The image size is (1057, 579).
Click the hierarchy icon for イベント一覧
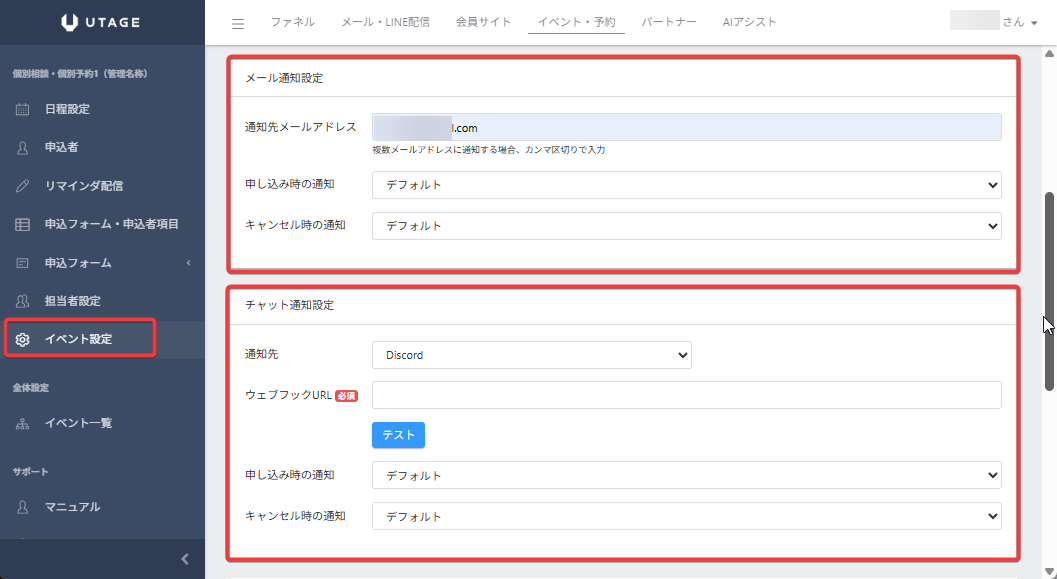22,423
